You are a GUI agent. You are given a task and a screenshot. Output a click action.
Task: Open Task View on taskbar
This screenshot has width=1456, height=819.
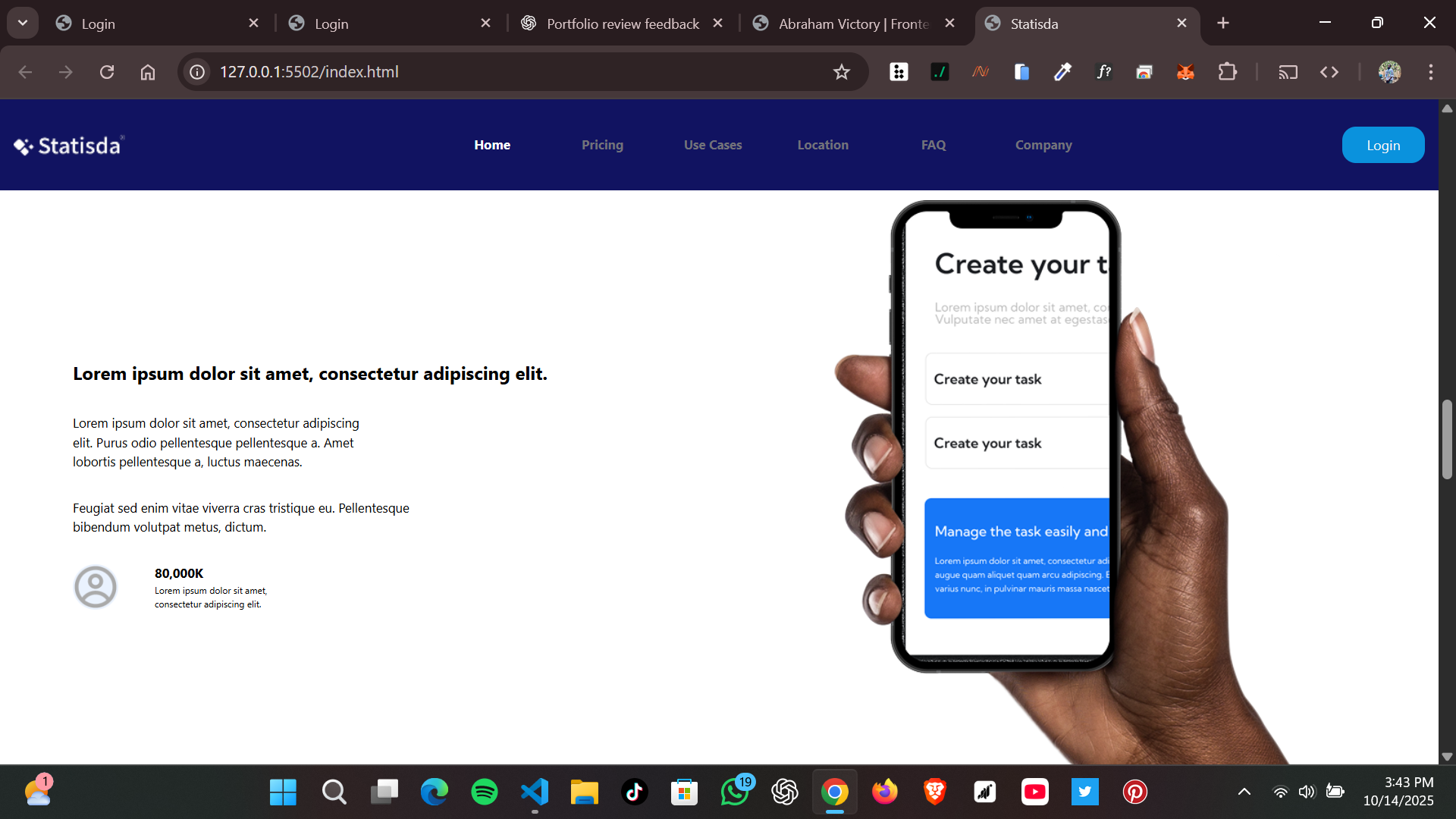(384, 792)
